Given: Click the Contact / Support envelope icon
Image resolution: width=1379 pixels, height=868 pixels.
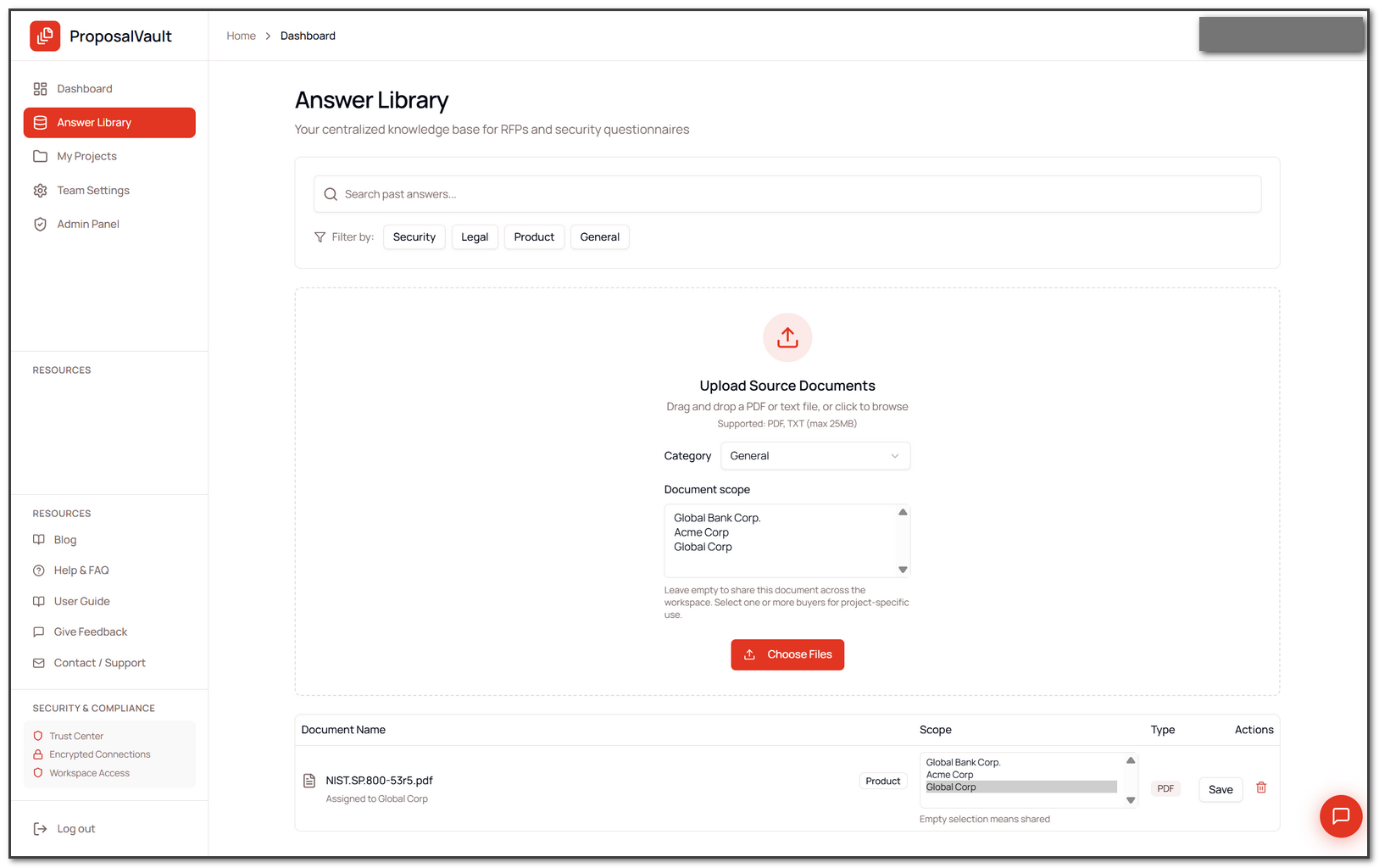Looking at the screenshot, I should [39, 663].
